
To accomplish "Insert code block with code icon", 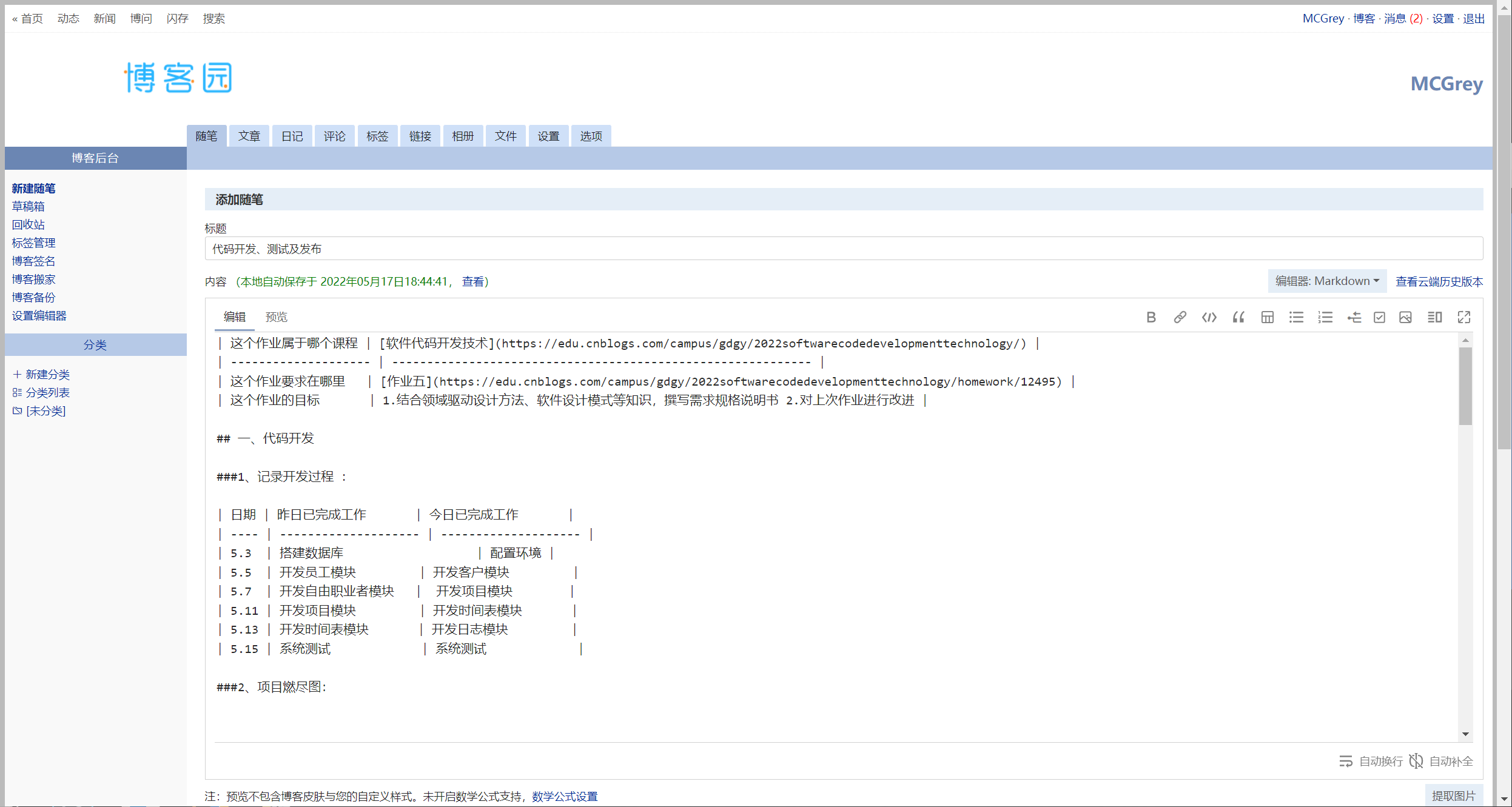I will point(1209,317).
